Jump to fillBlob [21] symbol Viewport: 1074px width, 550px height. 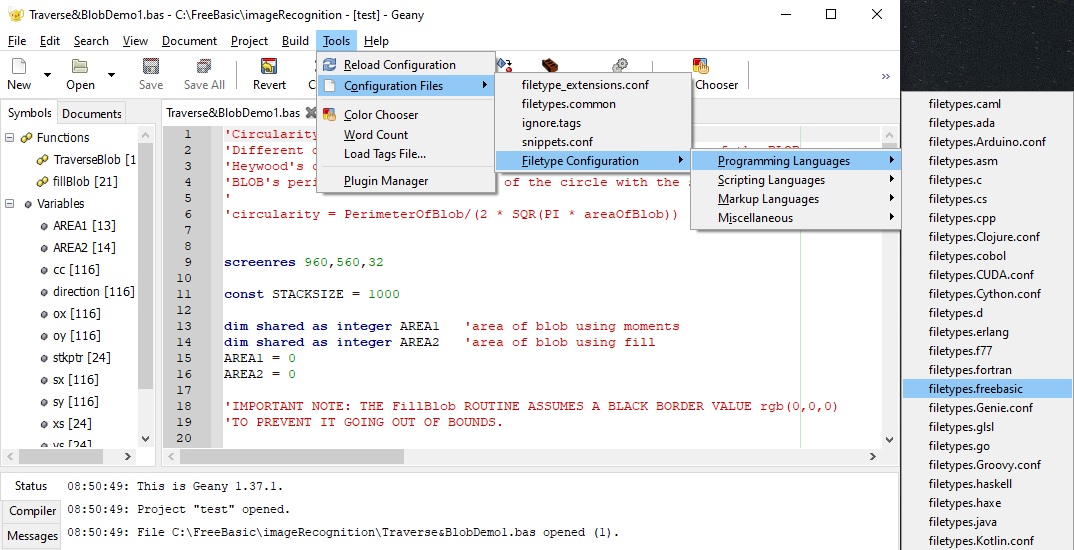coord(77,182)
